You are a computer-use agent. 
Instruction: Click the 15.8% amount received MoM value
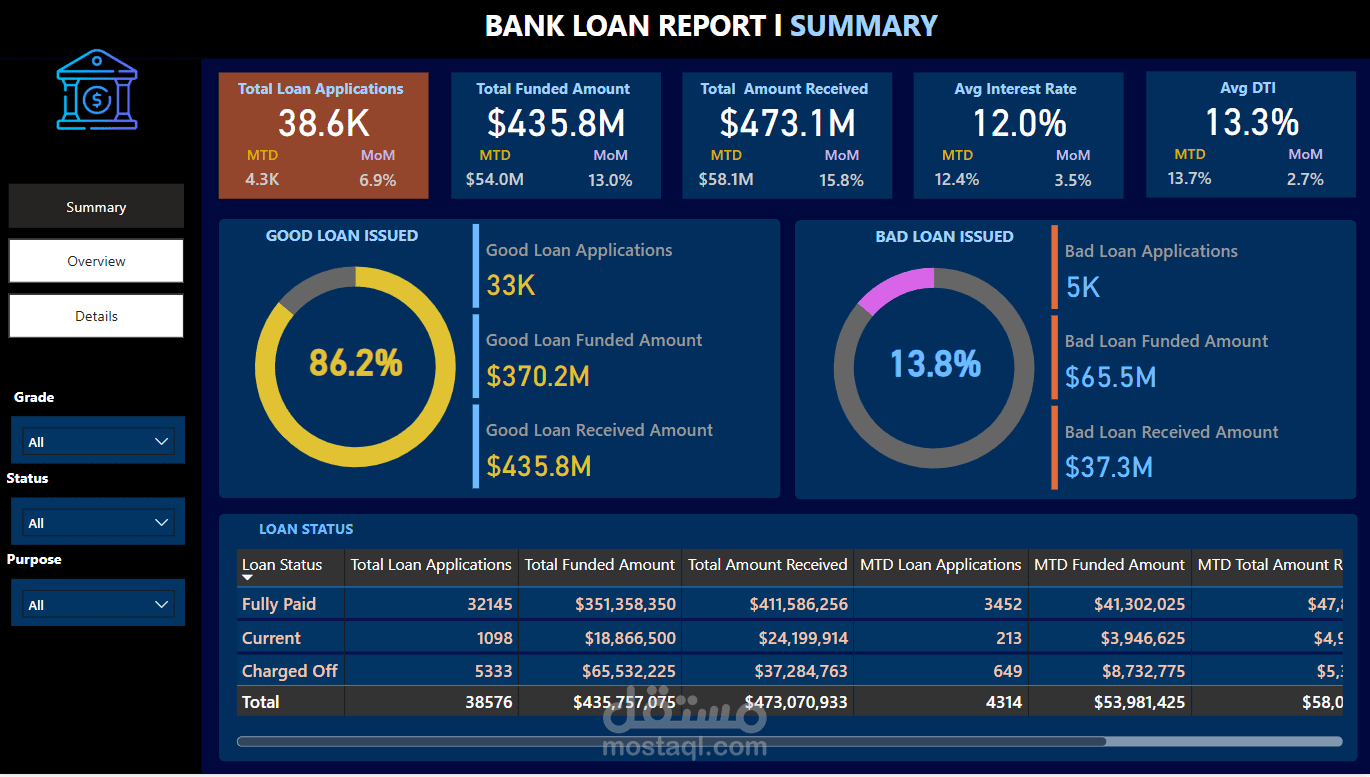[x=841, y=180]
